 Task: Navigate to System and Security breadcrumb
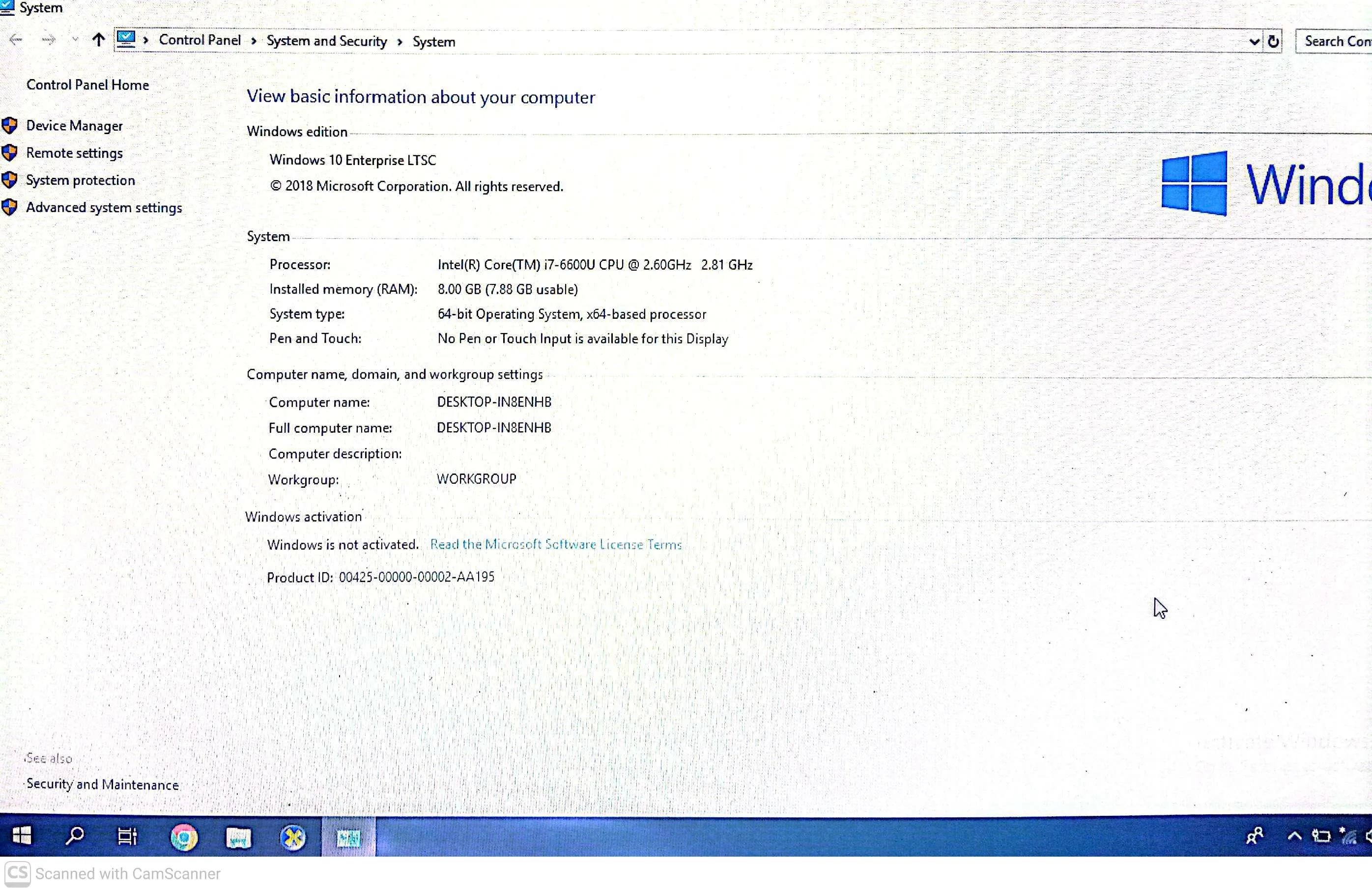(327, 41)
